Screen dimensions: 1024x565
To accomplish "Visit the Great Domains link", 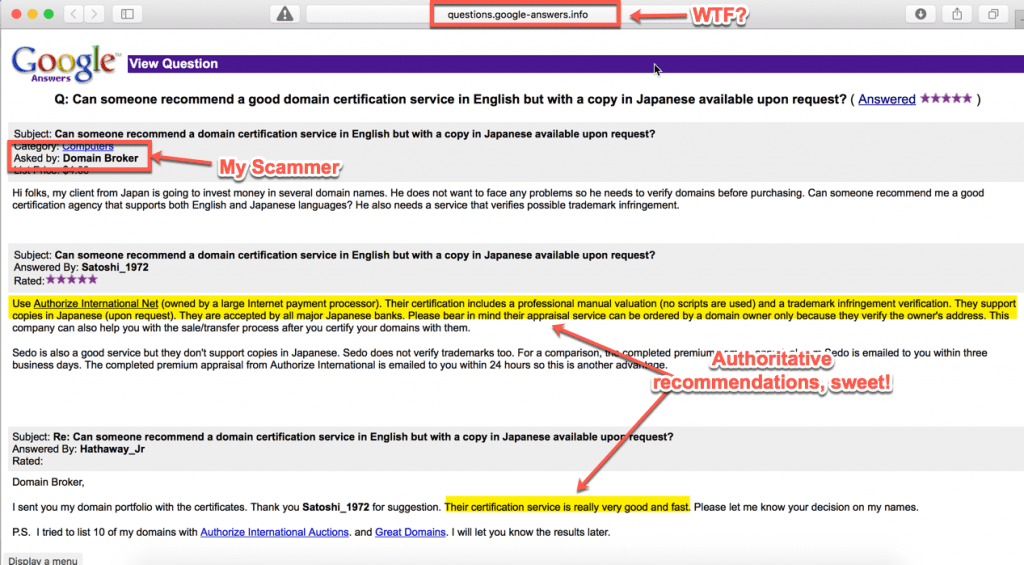I will pos(410,532).
